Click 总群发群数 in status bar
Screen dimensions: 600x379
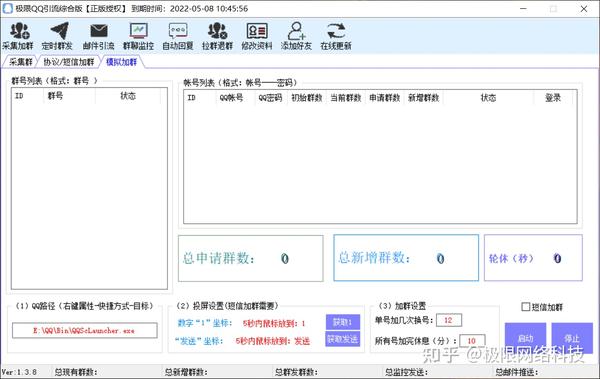(296, 372)
